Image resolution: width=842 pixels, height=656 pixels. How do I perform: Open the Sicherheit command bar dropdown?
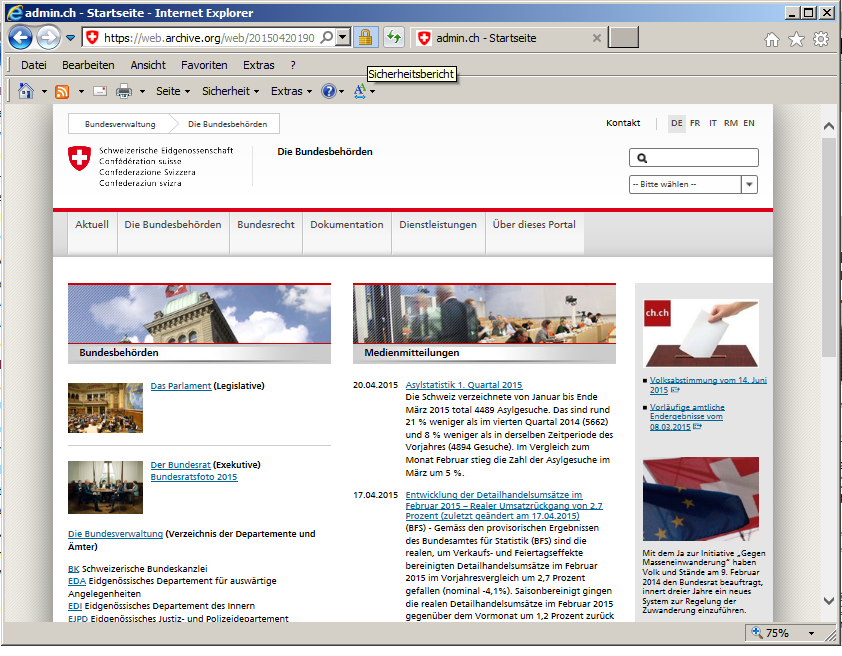click(230, 91)
